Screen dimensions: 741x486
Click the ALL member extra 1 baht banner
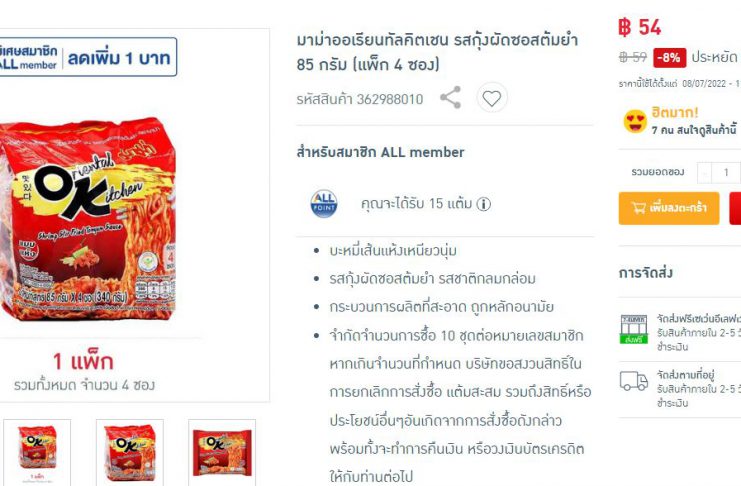[88, 57]
